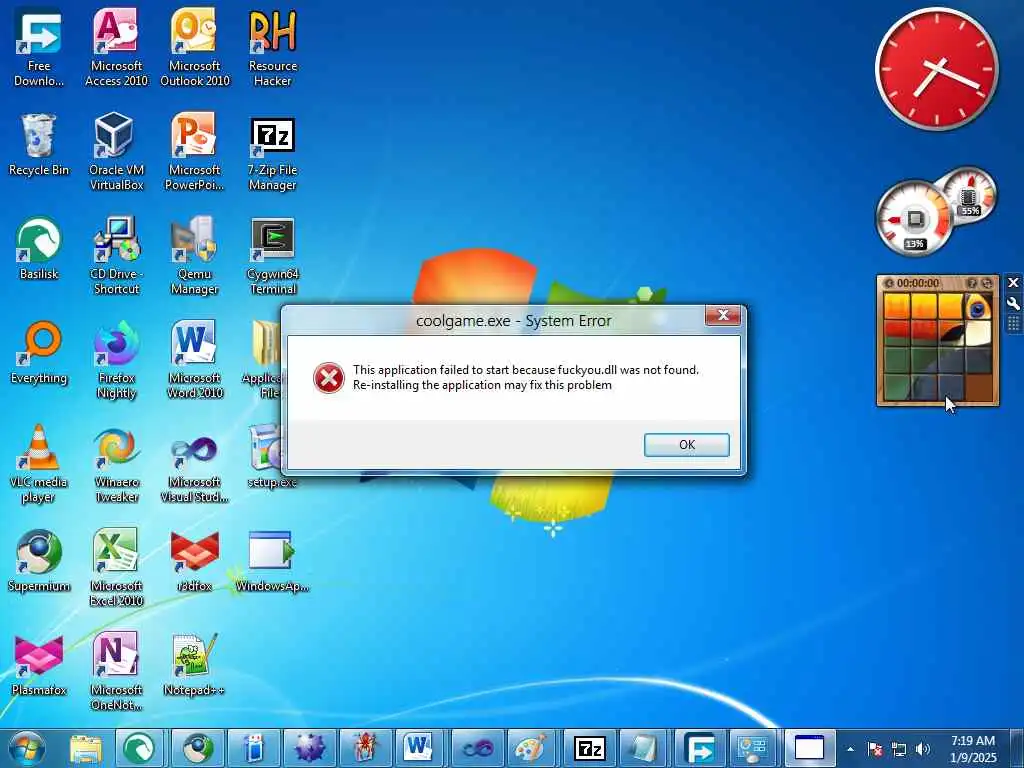
Task: Select the 7-Zip File Manager desktop icon
Action: (272, 153)
